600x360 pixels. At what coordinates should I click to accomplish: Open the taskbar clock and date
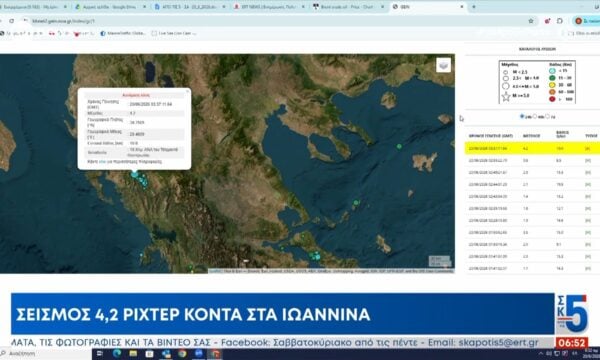[x=590, y=354]
